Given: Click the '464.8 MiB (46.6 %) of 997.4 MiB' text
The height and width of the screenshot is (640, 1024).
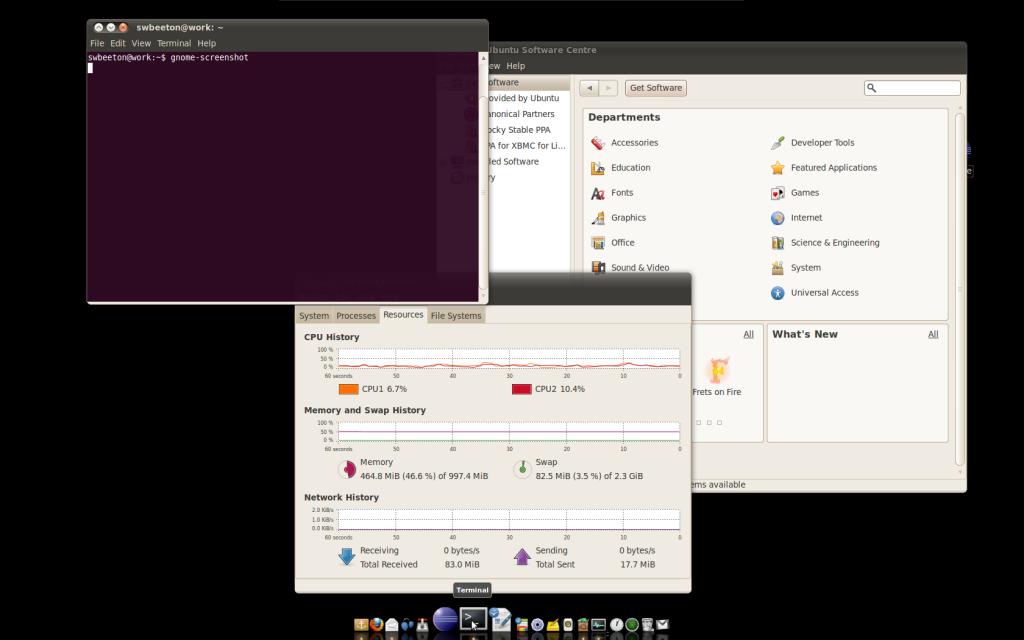Looking at the screenshot, I should 424,476.
